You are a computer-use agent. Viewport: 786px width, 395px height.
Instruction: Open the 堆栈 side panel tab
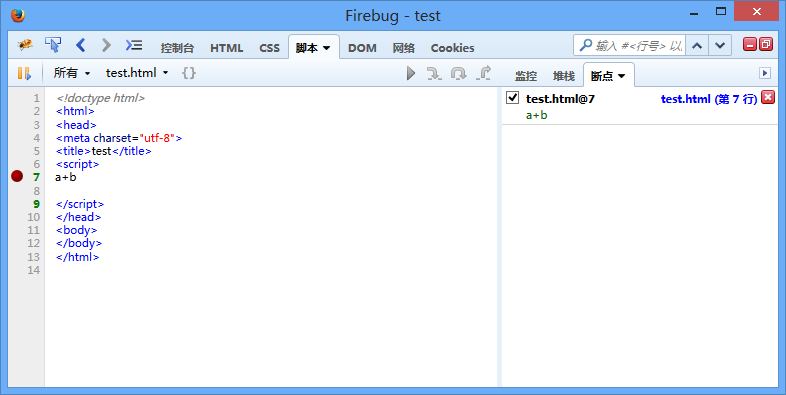pos(563,76)
